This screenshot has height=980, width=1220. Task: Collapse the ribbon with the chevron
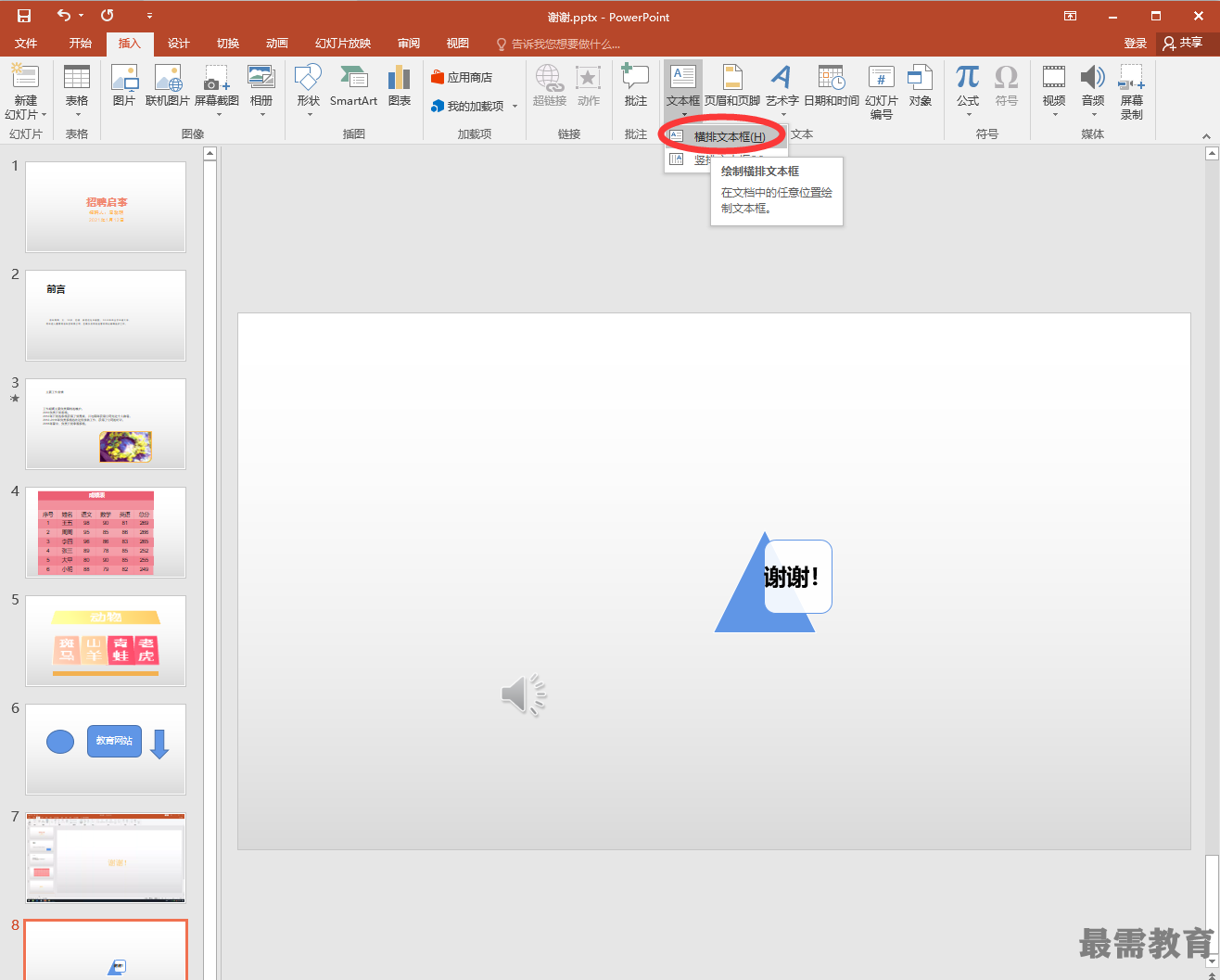(x=1207, y=136)
